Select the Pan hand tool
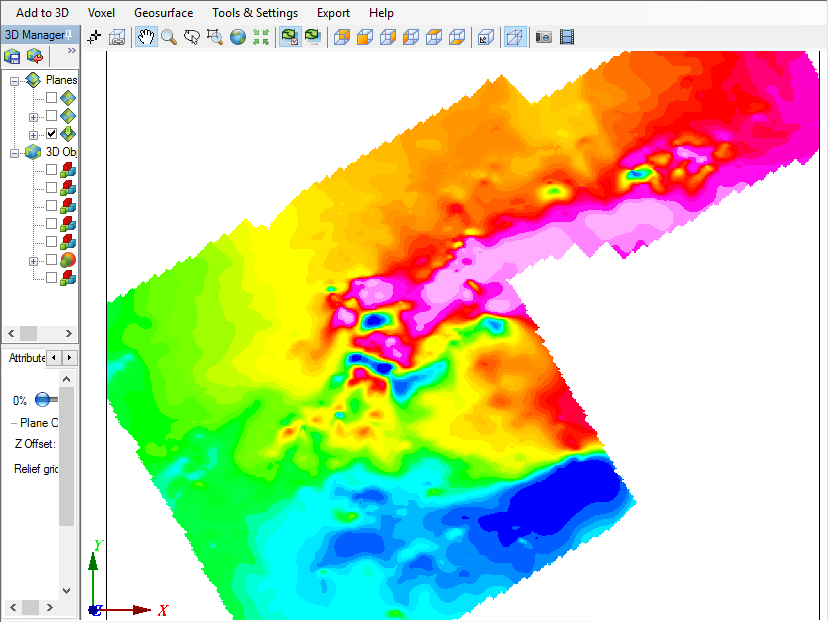The image size is (829, 622). (x=146, y=37)
